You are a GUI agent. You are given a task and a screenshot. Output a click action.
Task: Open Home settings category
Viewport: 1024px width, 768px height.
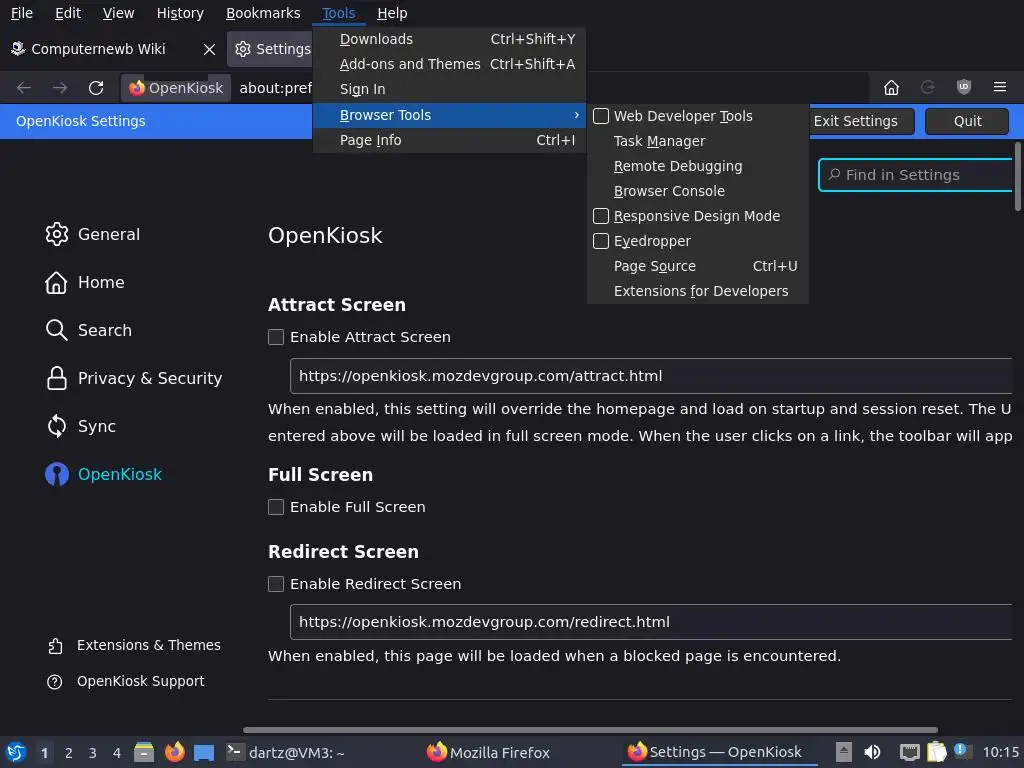pos(85,282)
